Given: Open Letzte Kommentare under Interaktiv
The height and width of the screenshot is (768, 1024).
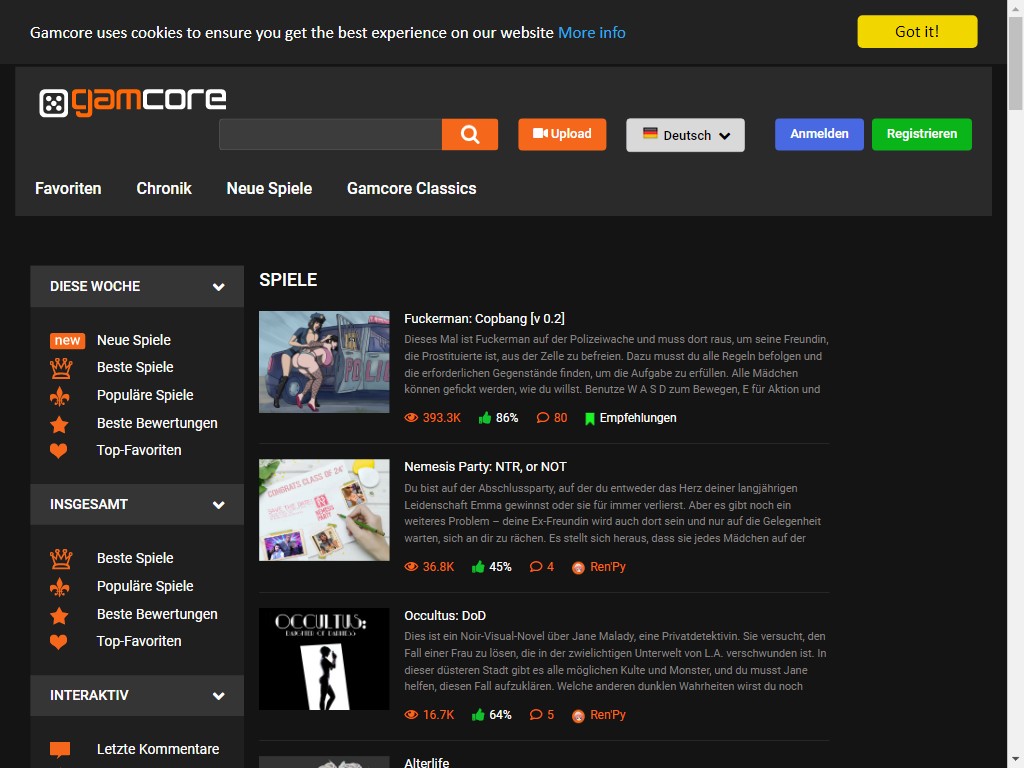Looking at the screenshot, I should tap(158, 750).
